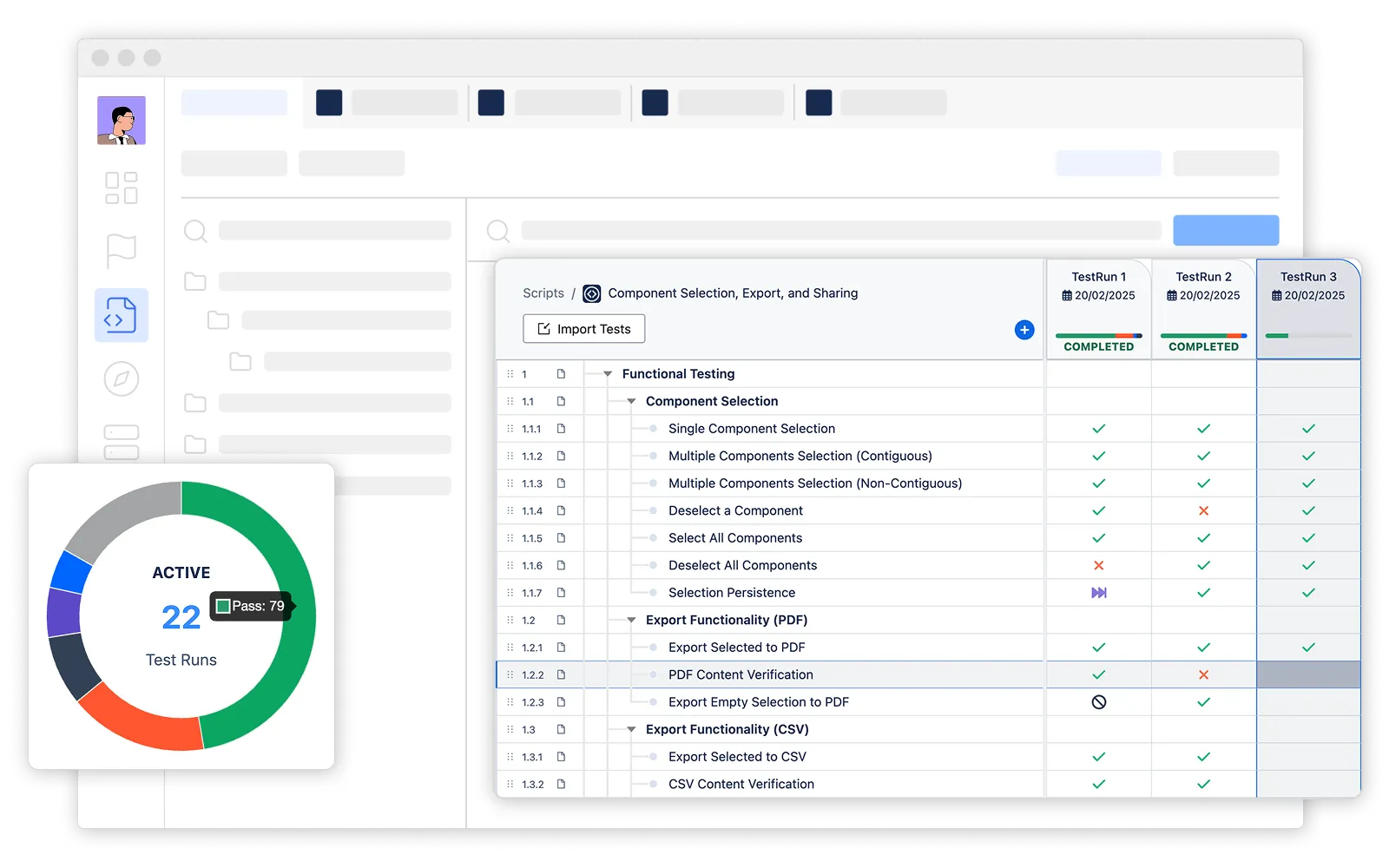Open the dashboard grid sidebar icon

tap(121, 187)
